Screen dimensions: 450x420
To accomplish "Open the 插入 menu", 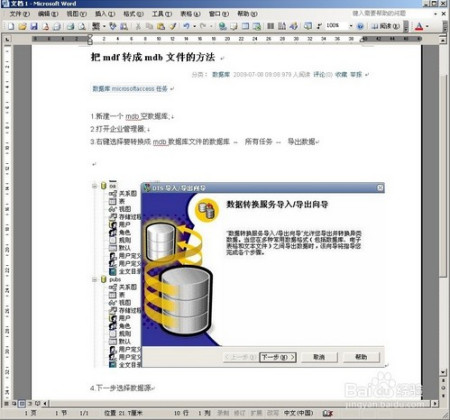I will (x=105, y=14).
